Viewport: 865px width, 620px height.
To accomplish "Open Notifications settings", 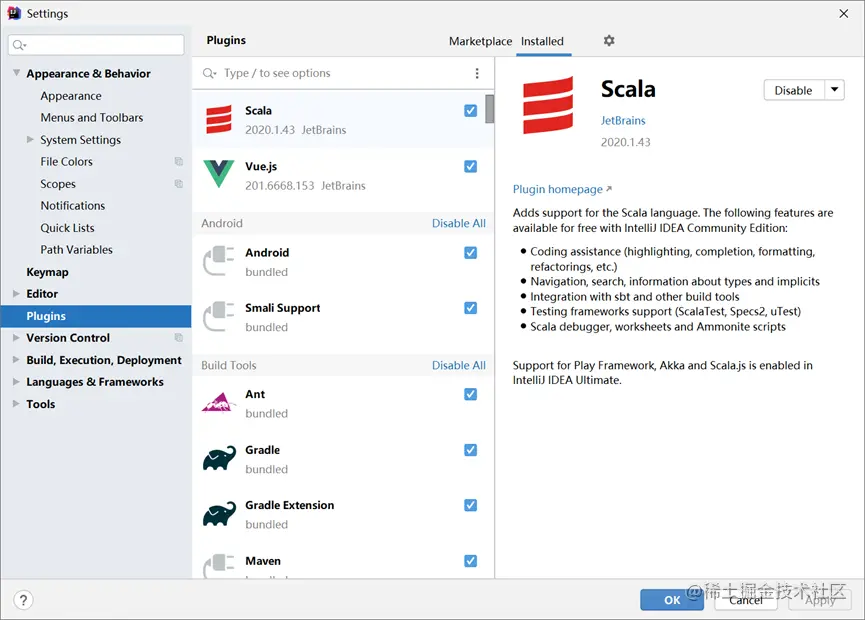I will pyautogui.click(x=72, y=206).
